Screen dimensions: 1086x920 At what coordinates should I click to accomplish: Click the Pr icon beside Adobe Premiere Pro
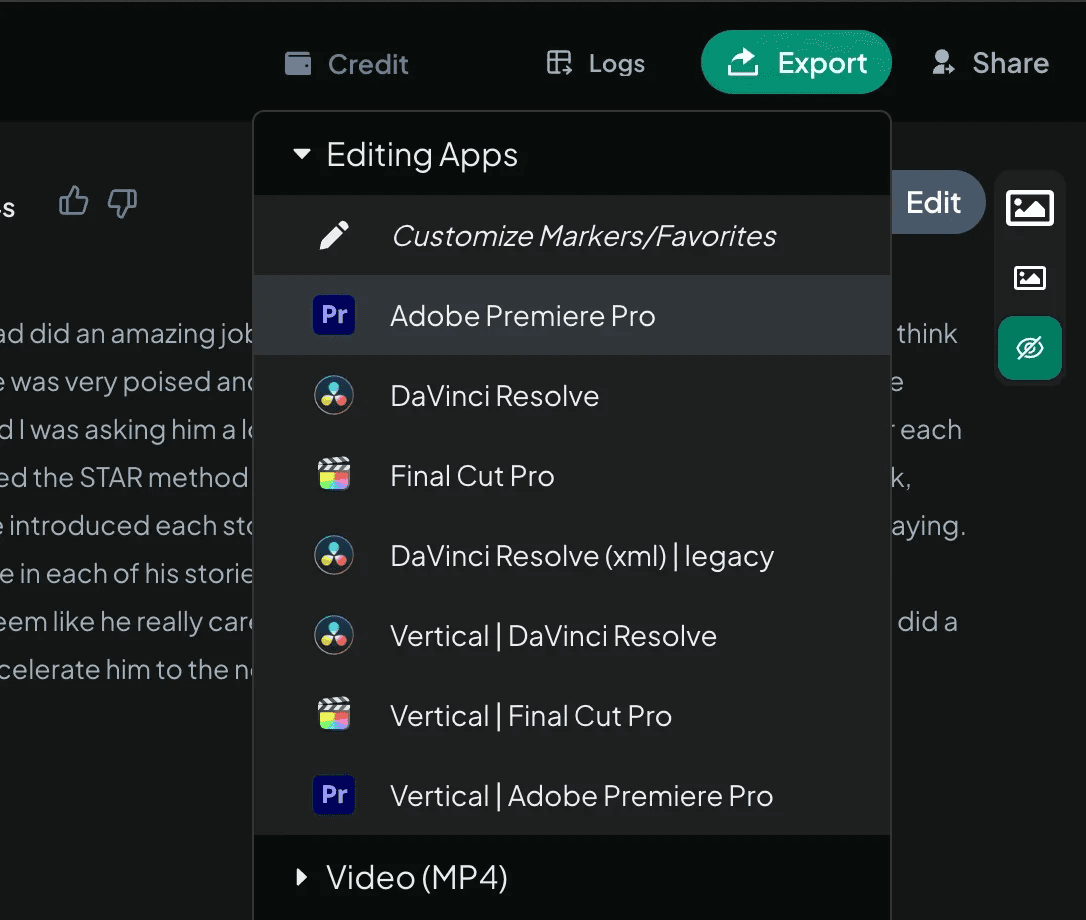click(334, 315)
